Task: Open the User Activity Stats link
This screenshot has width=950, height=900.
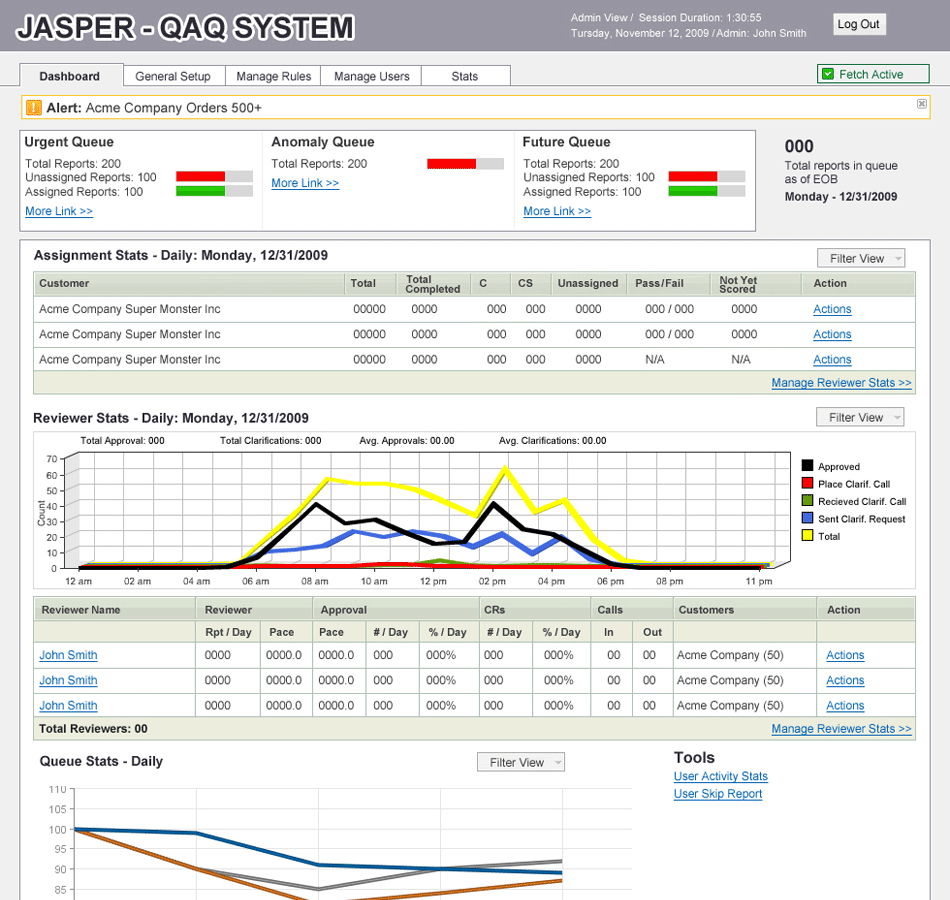Action: (x=720, y=776)
